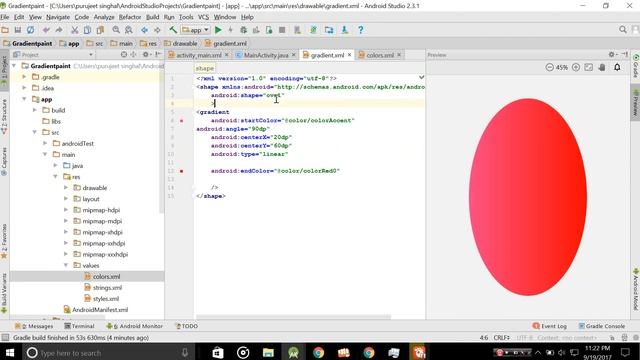Click the Replace icon in toolbar
This screenshot has width=640, height=360.
tap(129, 30)
